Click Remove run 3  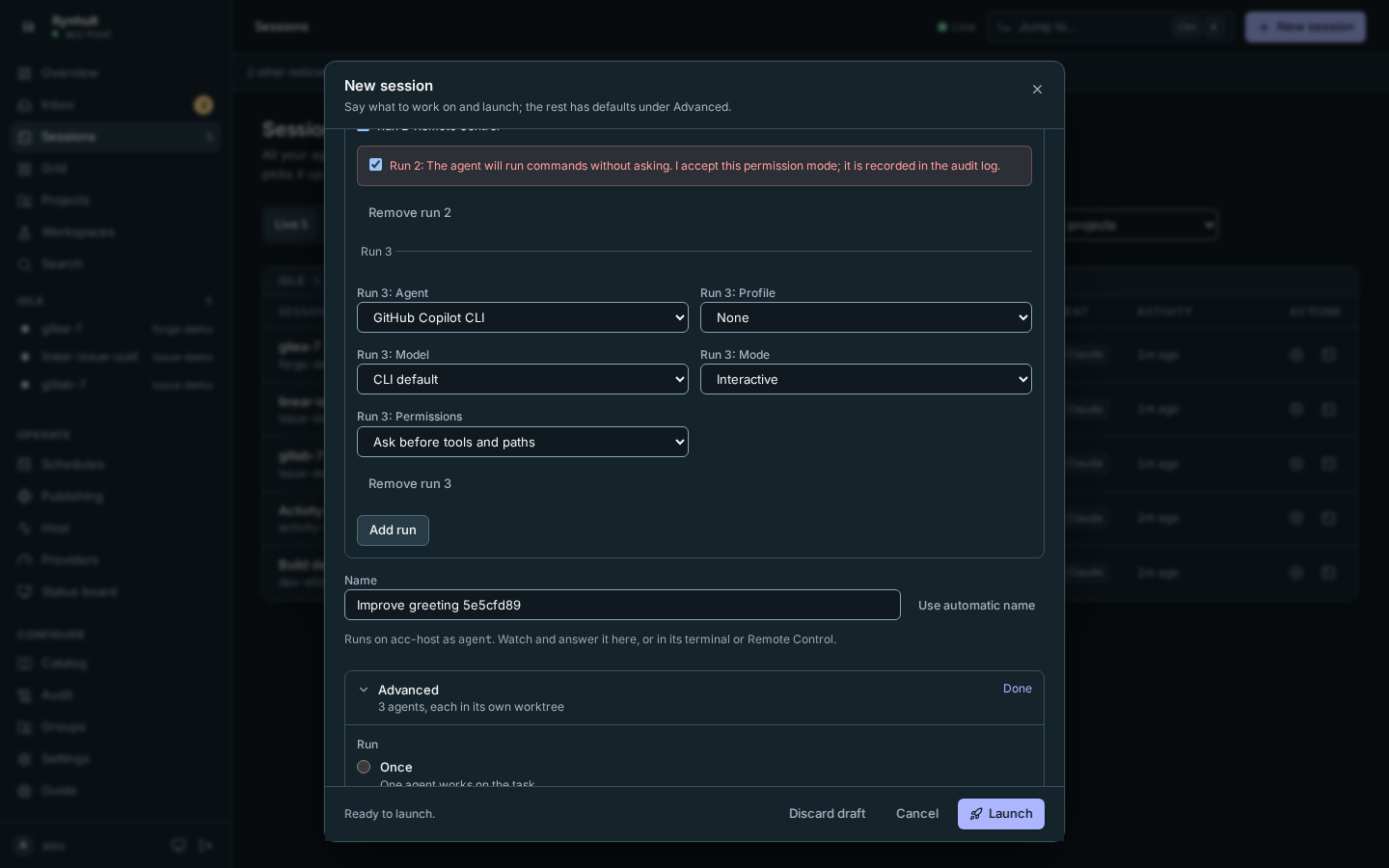410,484
